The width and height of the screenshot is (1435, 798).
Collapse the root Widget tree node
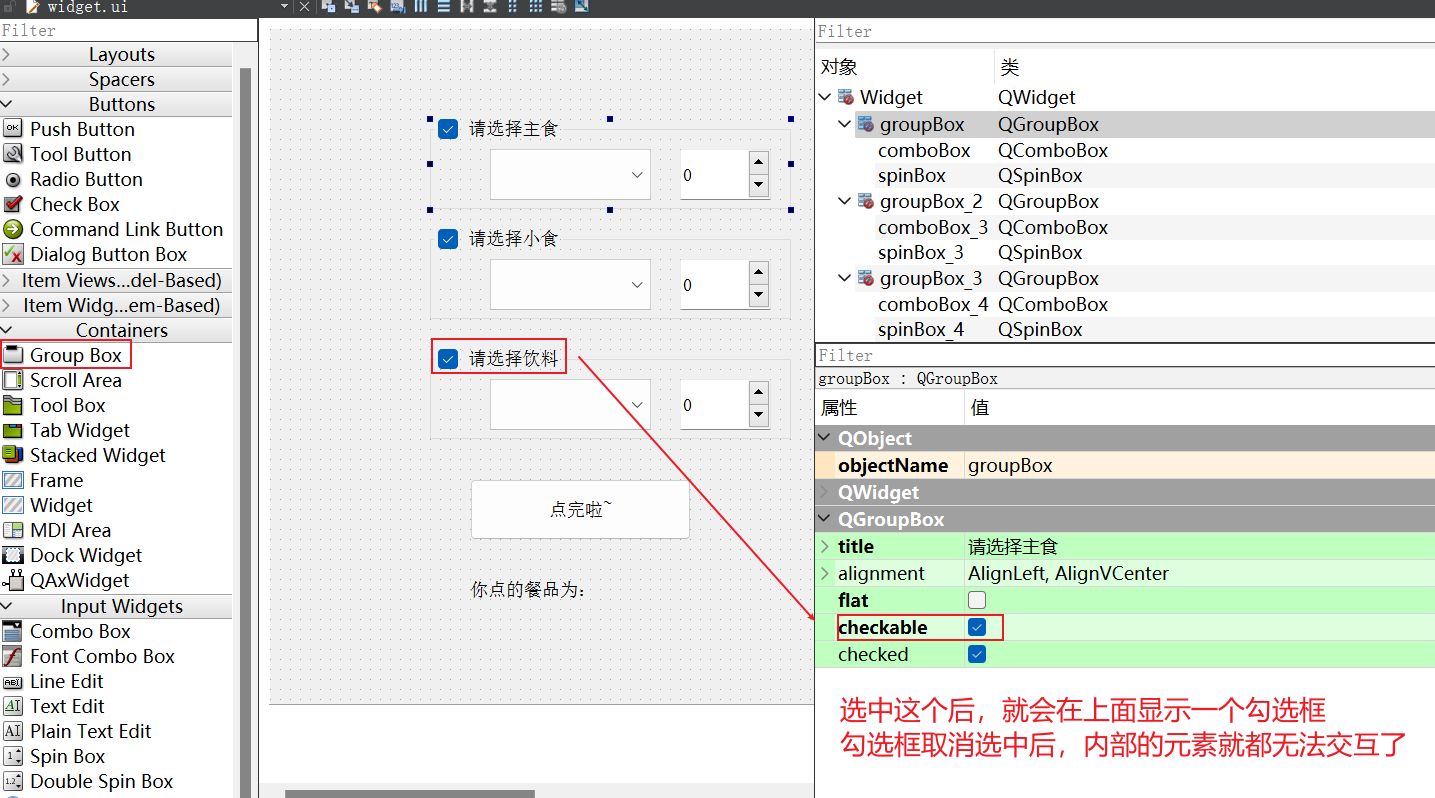[x=825, y=97]
